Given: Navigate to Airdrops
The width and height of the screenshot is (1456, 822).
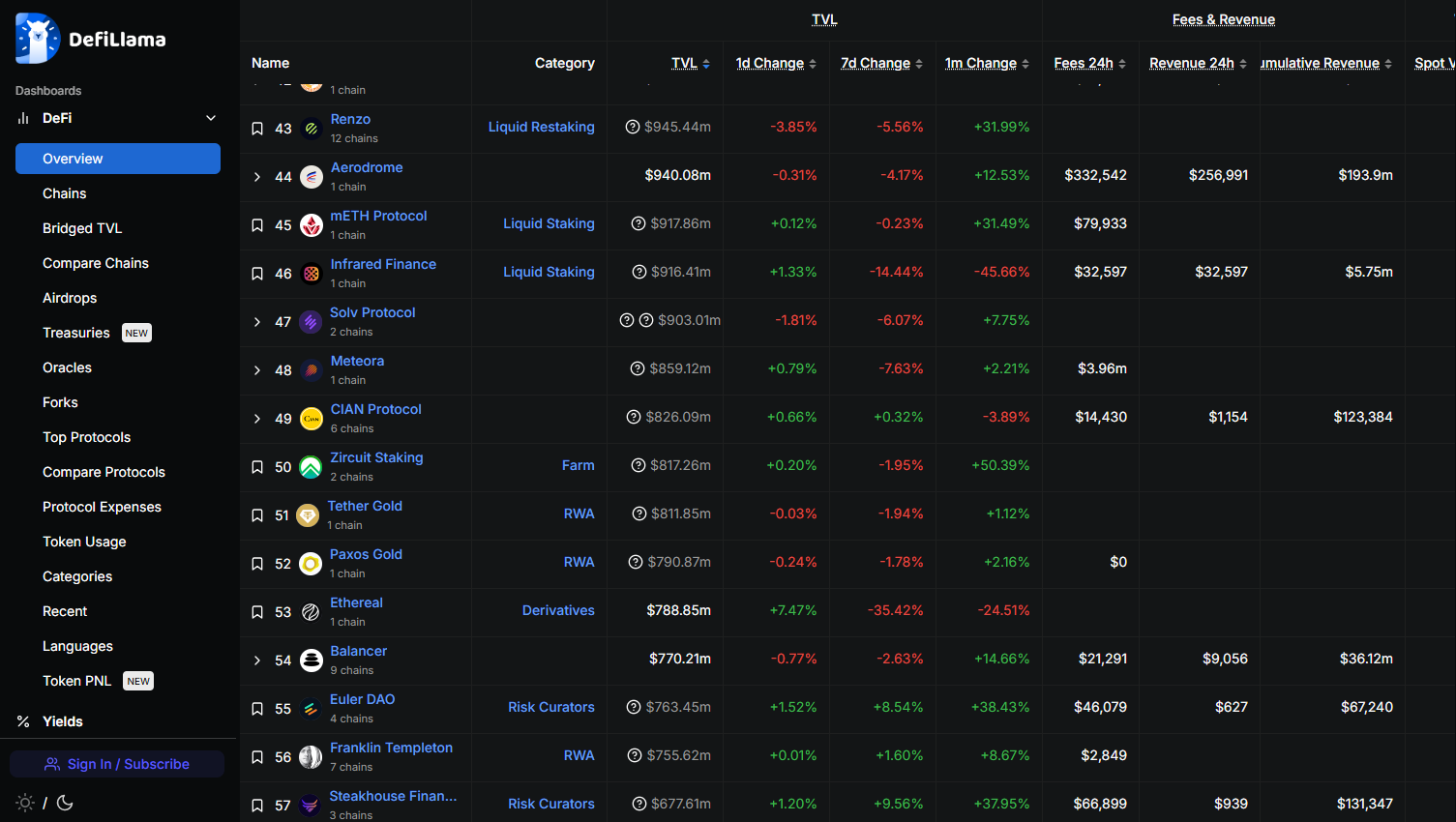Looking at the screenshot, I should (x=70, y=298).
